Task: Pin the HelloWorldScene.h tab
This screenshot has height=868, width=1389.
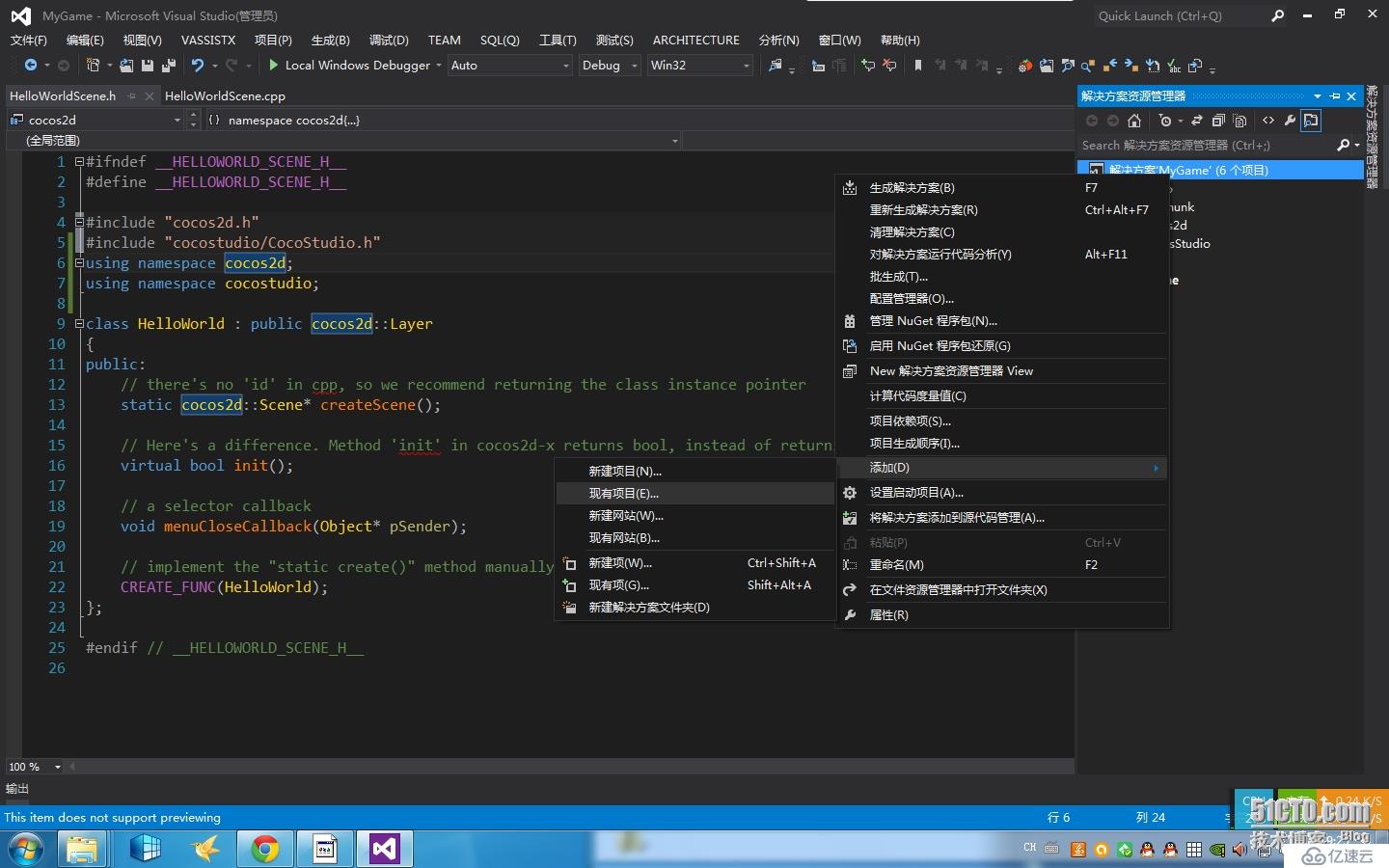Action: click(132, 95)
